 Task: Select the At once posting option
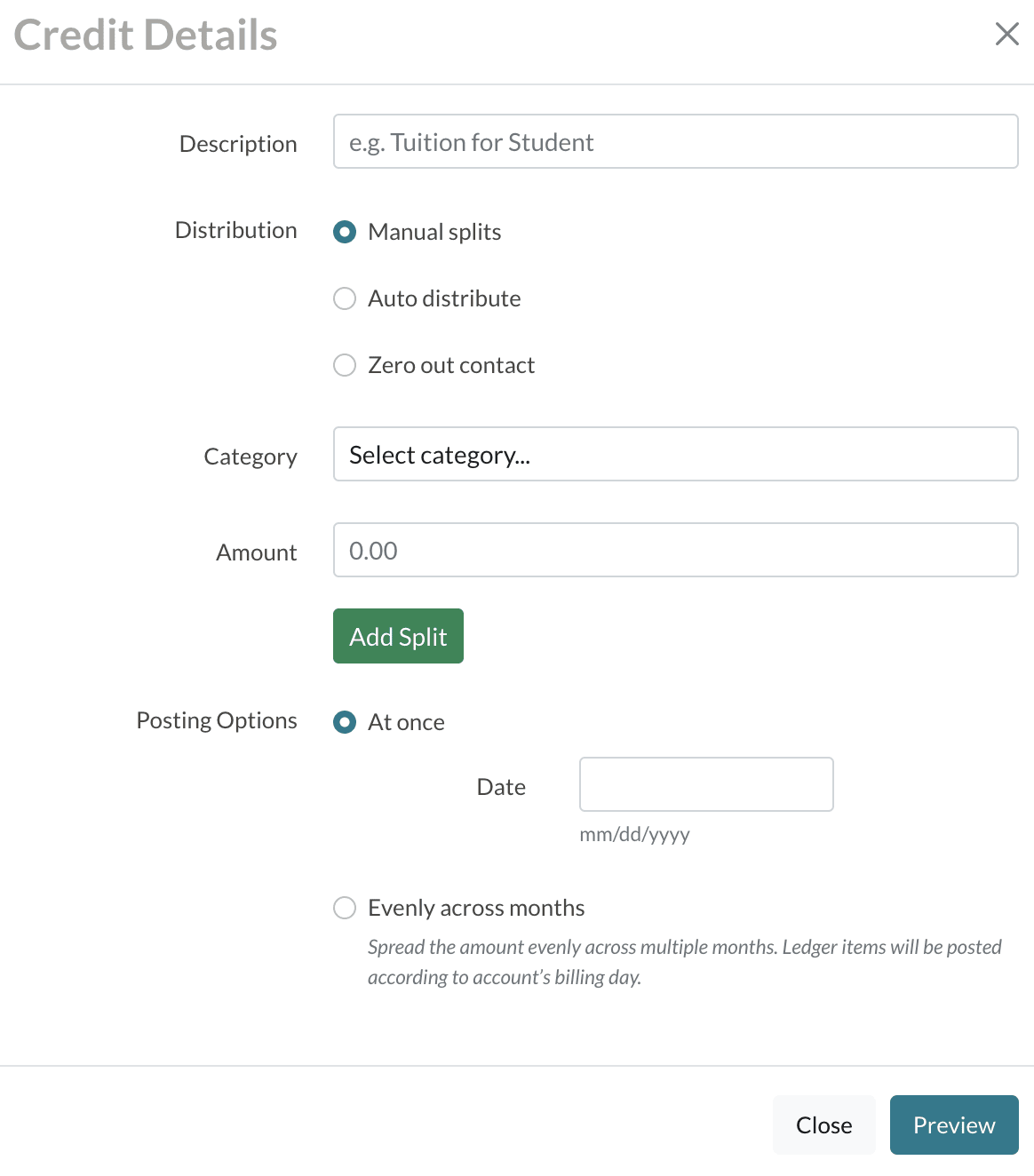coord(345,722)
